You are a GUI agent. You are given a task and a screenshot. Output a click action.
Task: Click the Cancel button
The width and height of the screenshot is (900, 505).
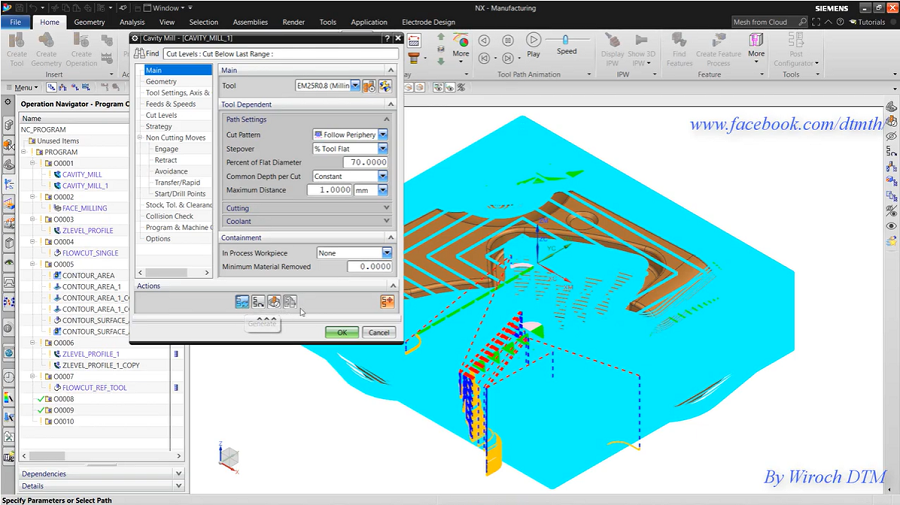[379, 332]
